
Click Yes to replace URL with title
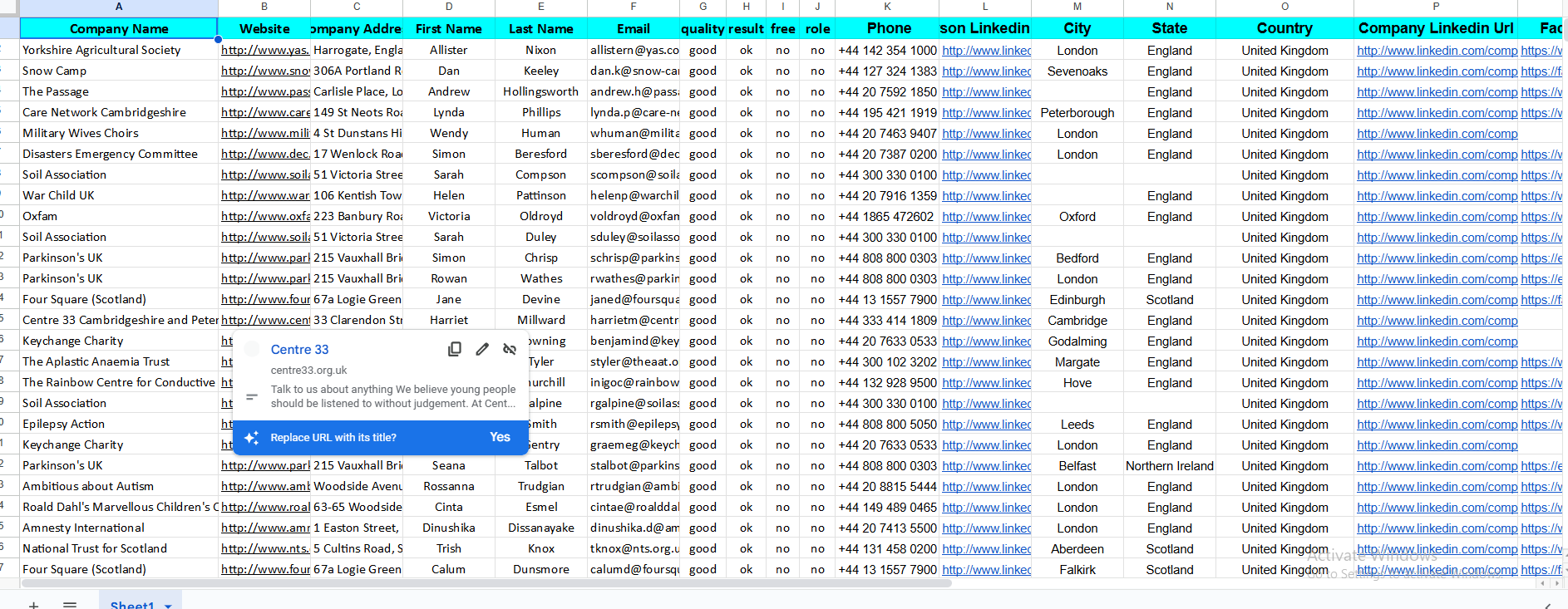500,437
